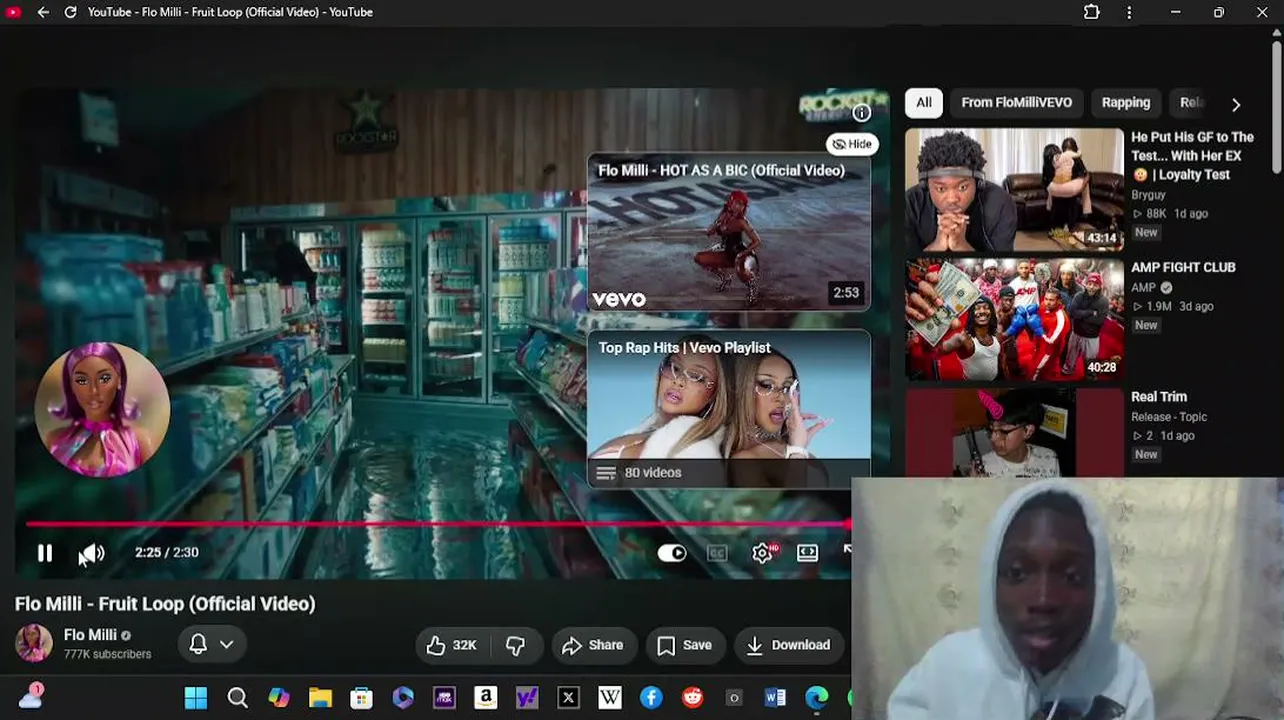The image size is (1284, 720).
Task: Click the circular Flo Milli channel end-screen avatar
Action: click(x=102, y=410)
